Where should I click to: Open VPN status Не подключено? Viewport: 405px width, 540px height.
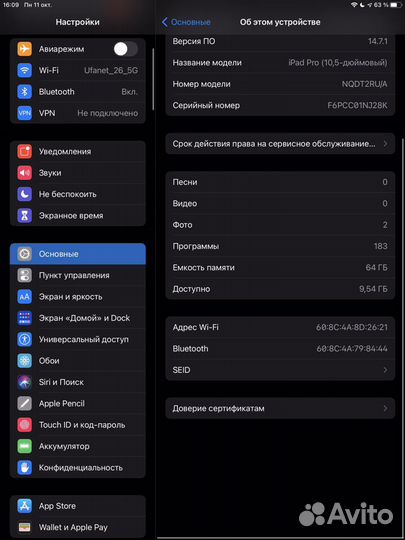coord(108,113)
